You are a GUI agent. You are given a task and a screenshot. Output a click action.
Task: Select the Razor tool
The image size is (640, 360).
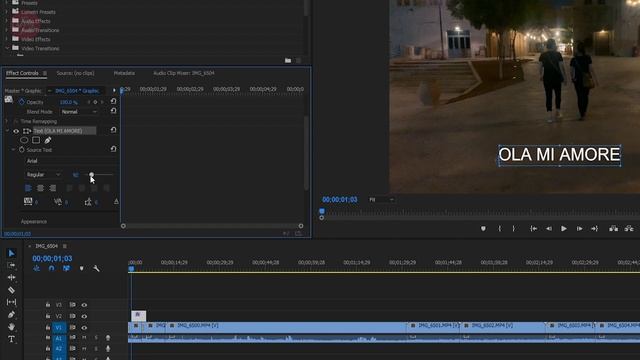click(x=11, y=290)
